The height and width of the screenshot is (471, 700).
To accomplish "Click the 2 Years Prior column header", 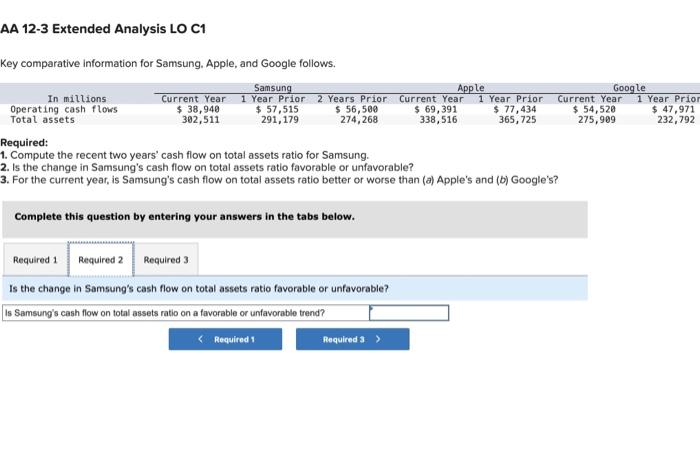I will tap(352, 99).
